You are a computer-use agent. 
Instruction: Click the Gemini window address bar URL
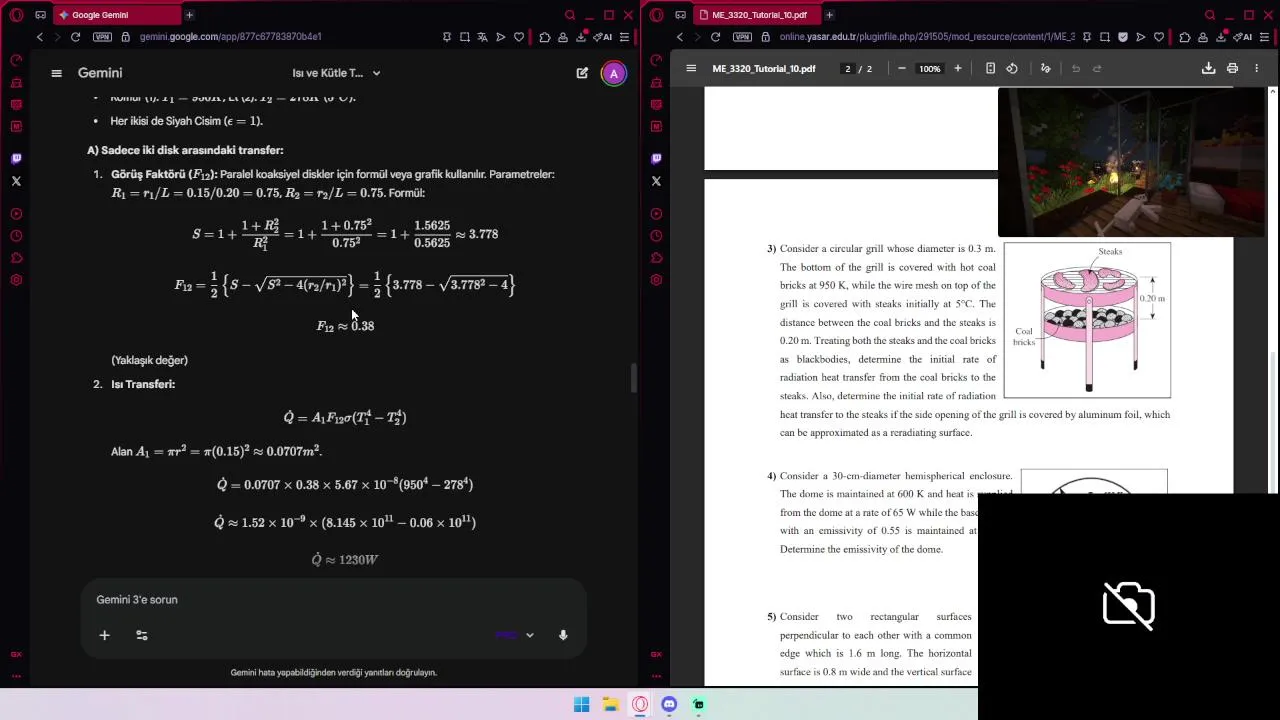[231, 37]
